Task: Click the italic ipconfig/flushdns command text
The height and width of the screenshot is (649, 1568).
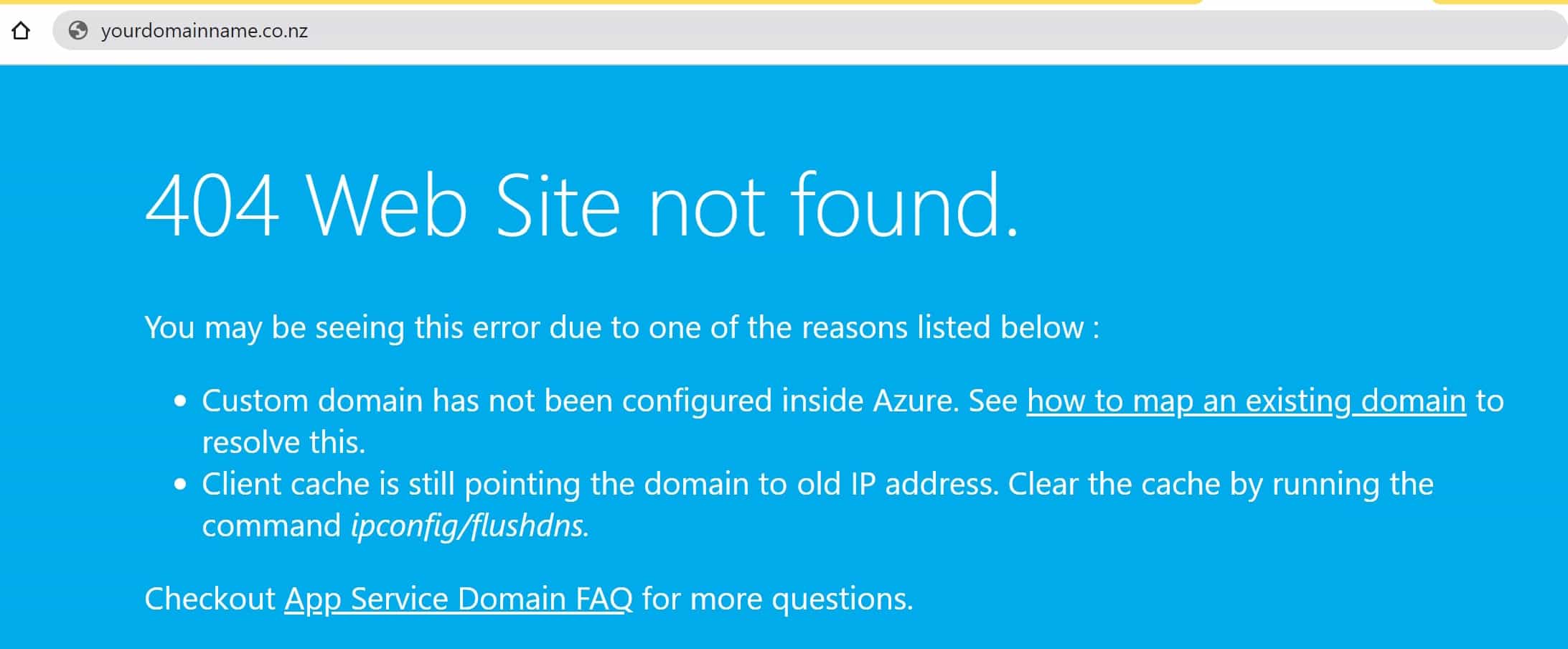Action: pos(470,526)
